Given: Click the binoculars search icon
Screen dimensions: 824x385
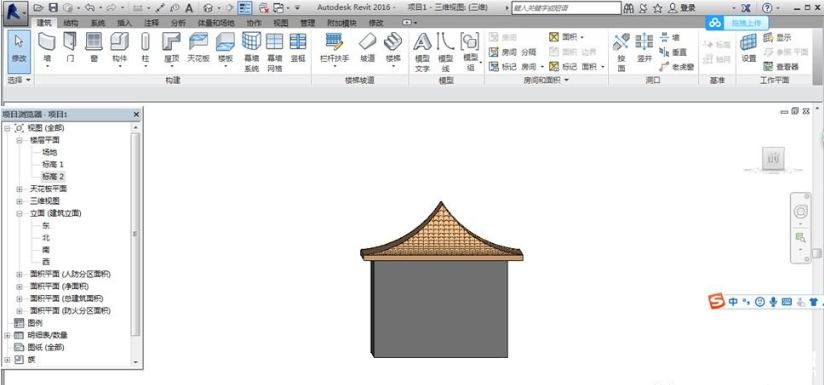Looking at the screenshot, I should click(x=629, y=8).
